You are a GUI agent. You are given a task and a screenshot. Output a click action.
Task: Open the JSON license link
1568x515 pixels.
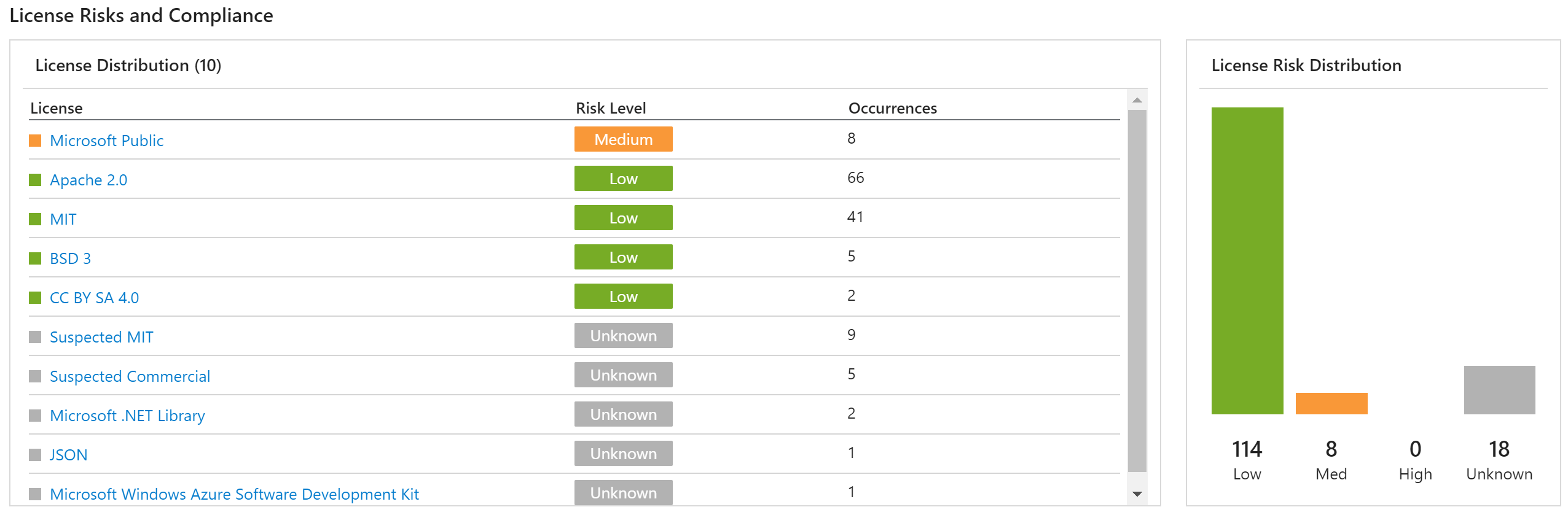pyautogui.click(x=68, y=455)
